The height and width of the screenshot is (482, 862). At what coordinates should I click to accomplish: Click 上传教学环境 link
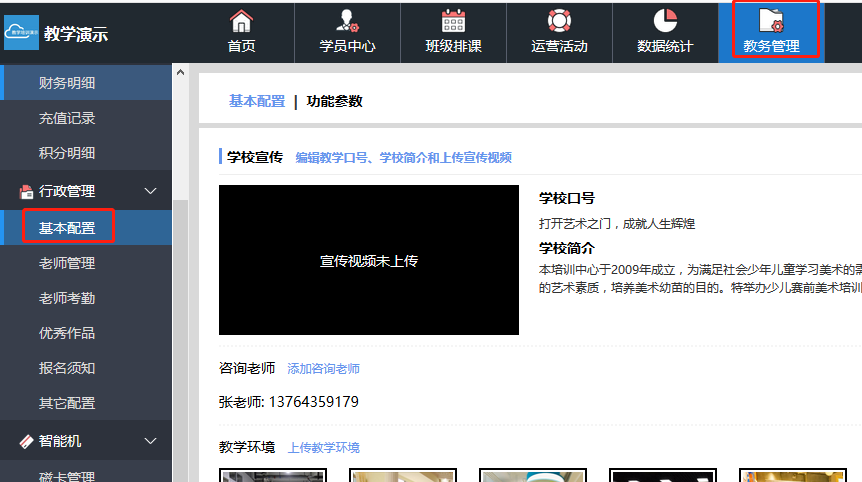pos(323,448)
